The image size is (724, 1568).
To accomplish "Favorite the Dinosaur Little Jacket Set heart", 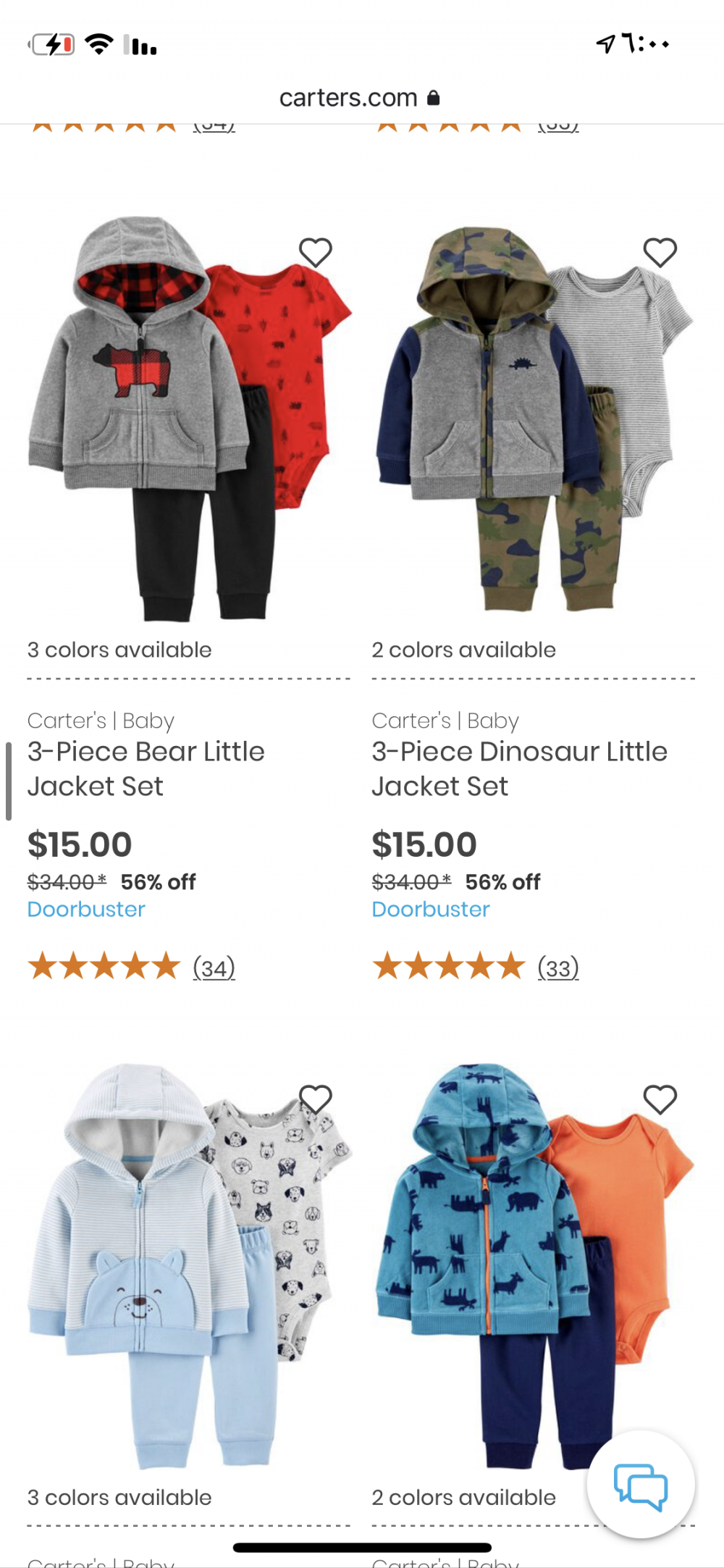I will 660,253.
